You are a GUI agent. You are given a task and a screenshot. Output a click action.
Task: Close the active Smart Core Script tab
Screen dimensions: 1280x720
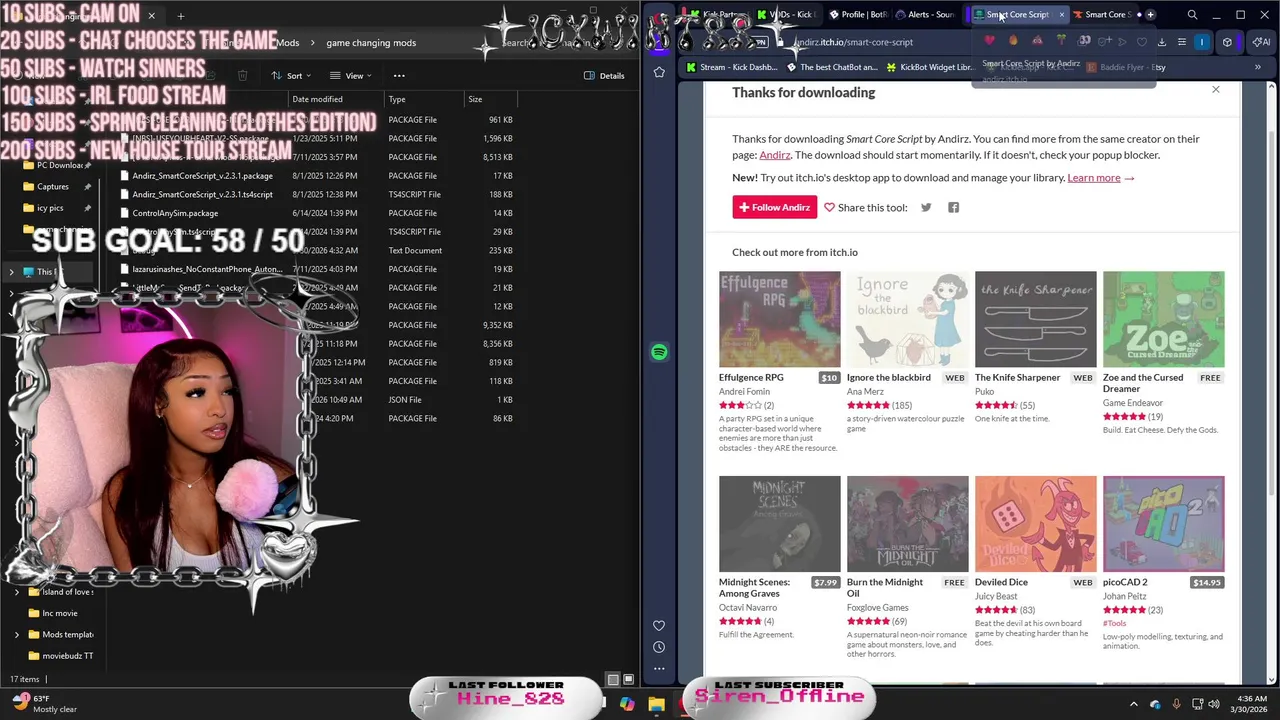tap(1062, 15)
